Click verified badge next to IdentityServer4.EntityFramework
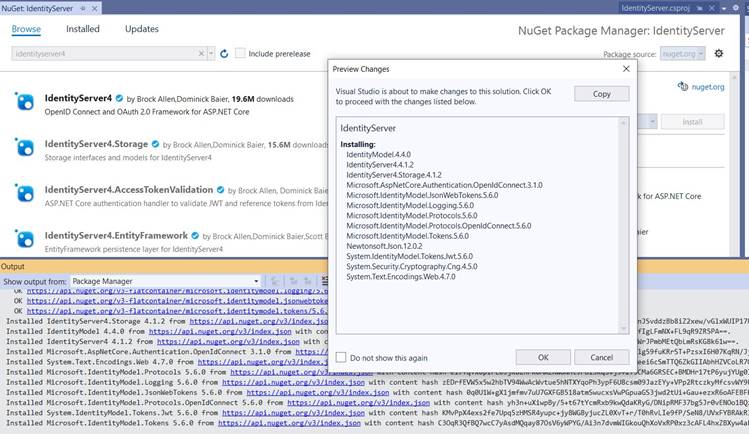Viewport: 749px width, 434px height. click(x=195, y=235)
